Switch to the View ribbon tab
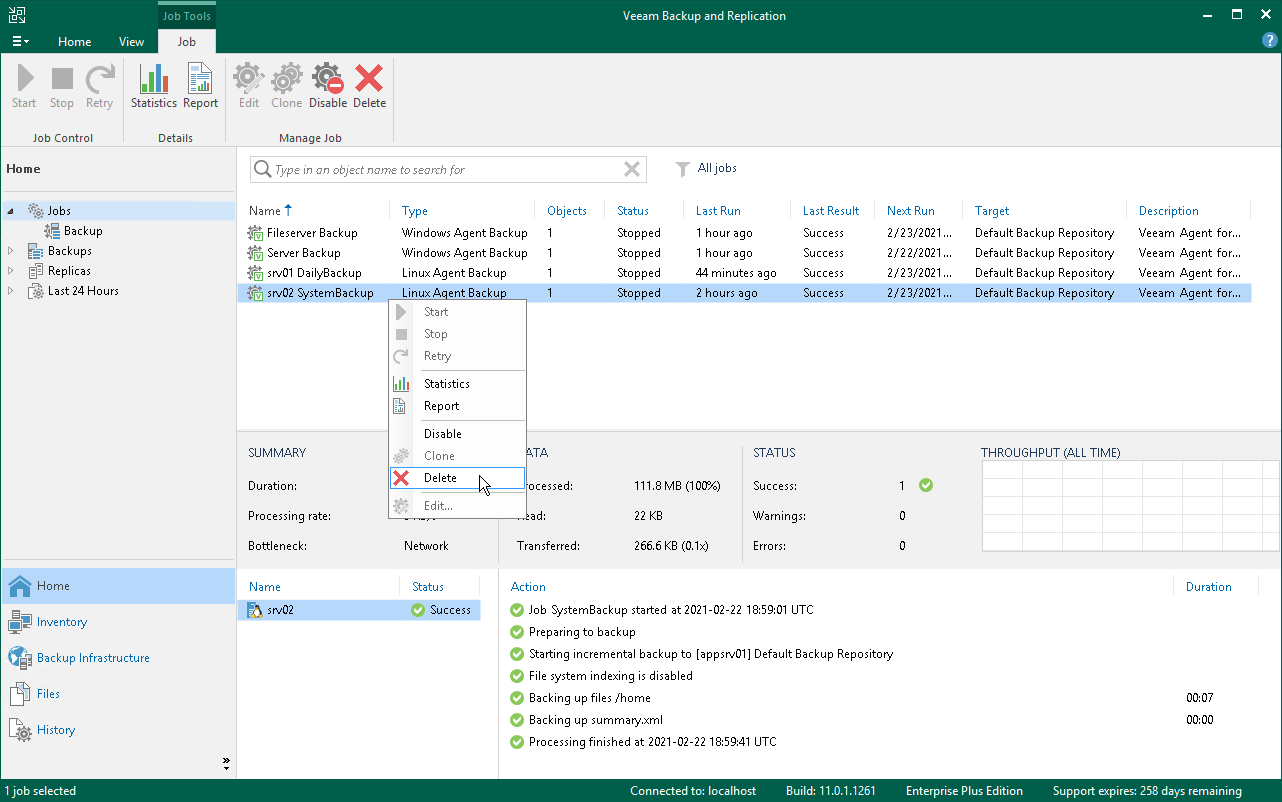Screen dimensions: 1282x802 131,42
